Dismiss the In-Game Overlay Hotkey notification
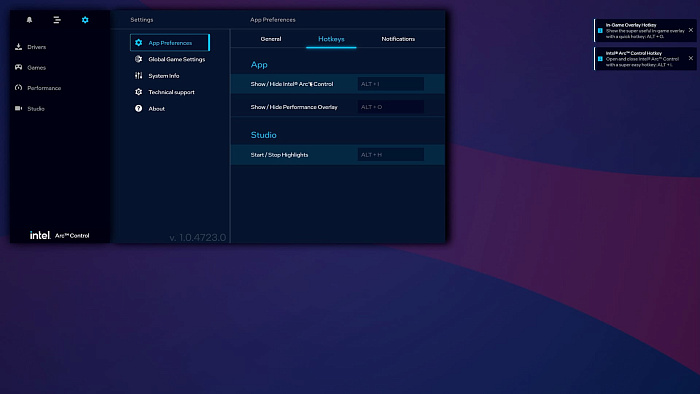This screenshot has width=700, height=394. click(691, 30)
